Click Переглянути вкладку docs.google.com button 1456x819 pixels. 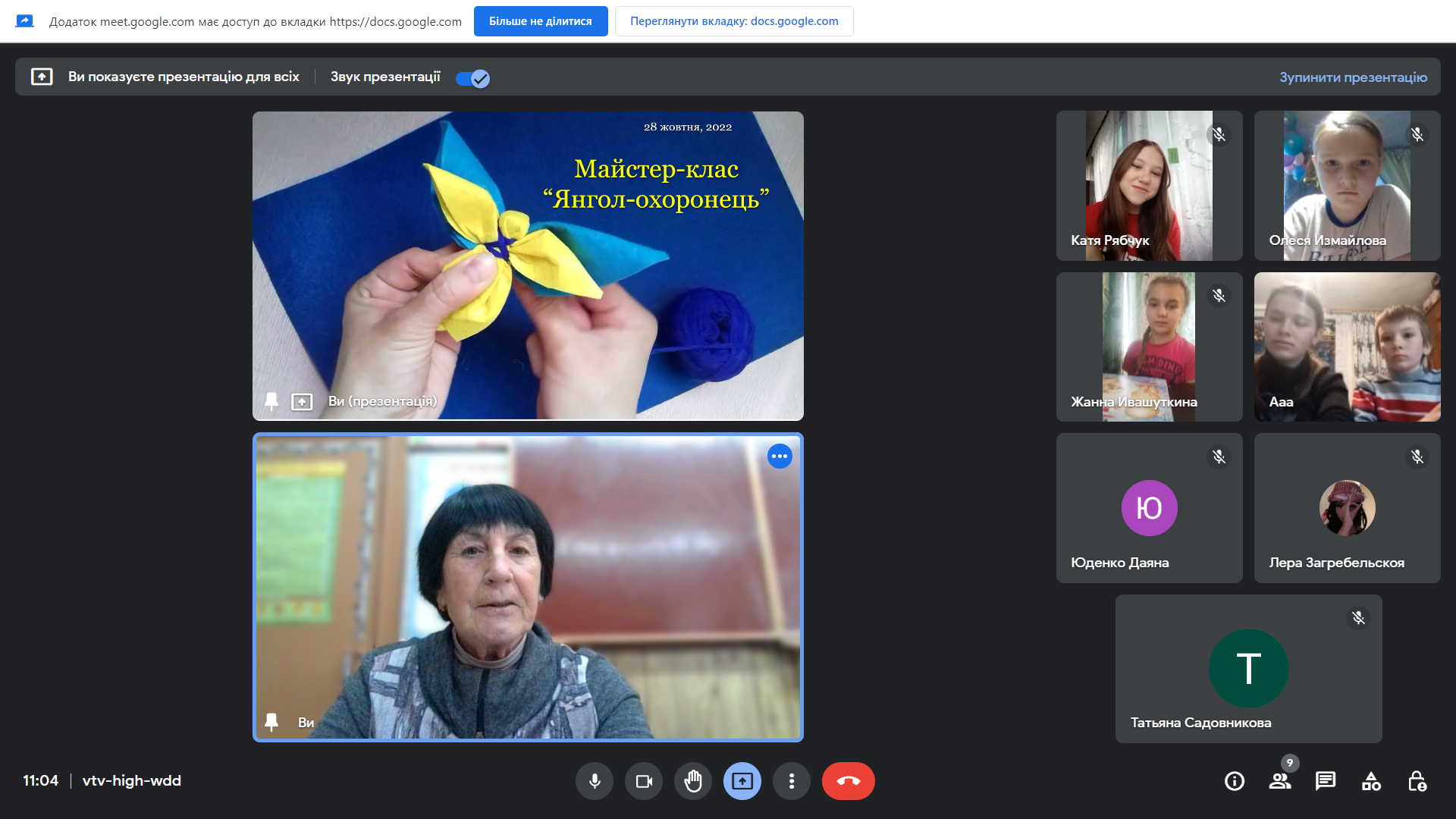click(x=733, y=21)
